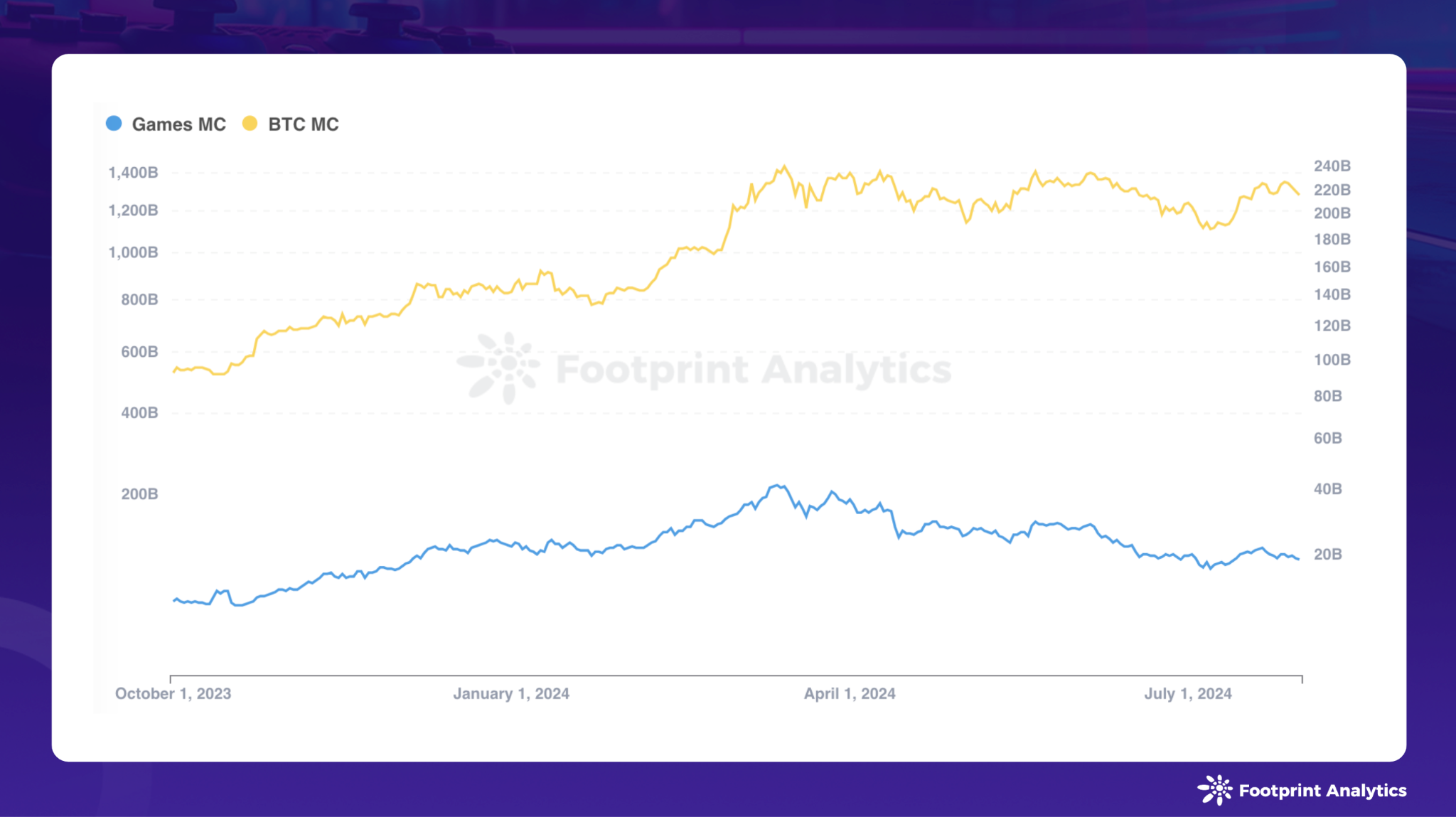Click the blue Games MC legend dot

(x=114, y=124)
